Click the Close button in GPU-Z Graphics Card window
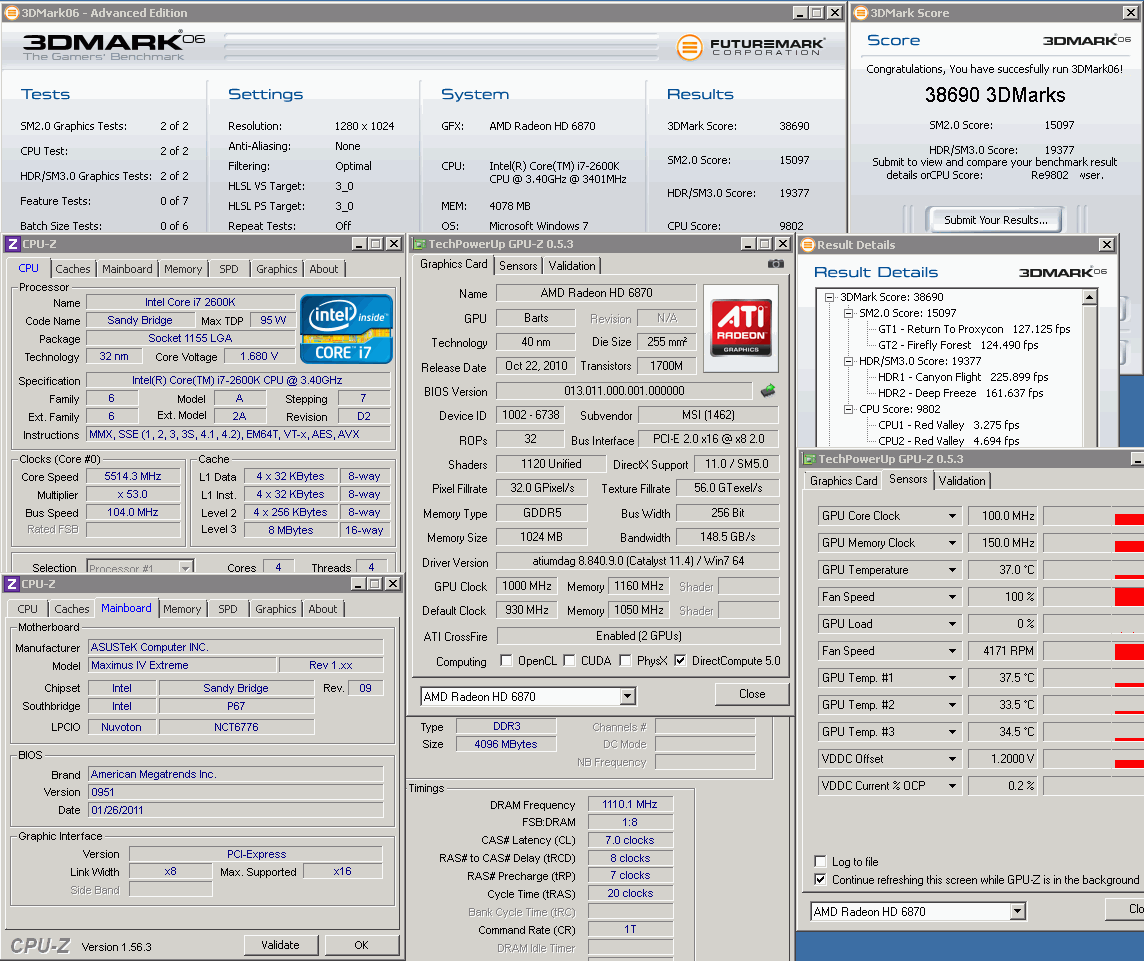This screenshot has height=961, width=1144. 752,694
